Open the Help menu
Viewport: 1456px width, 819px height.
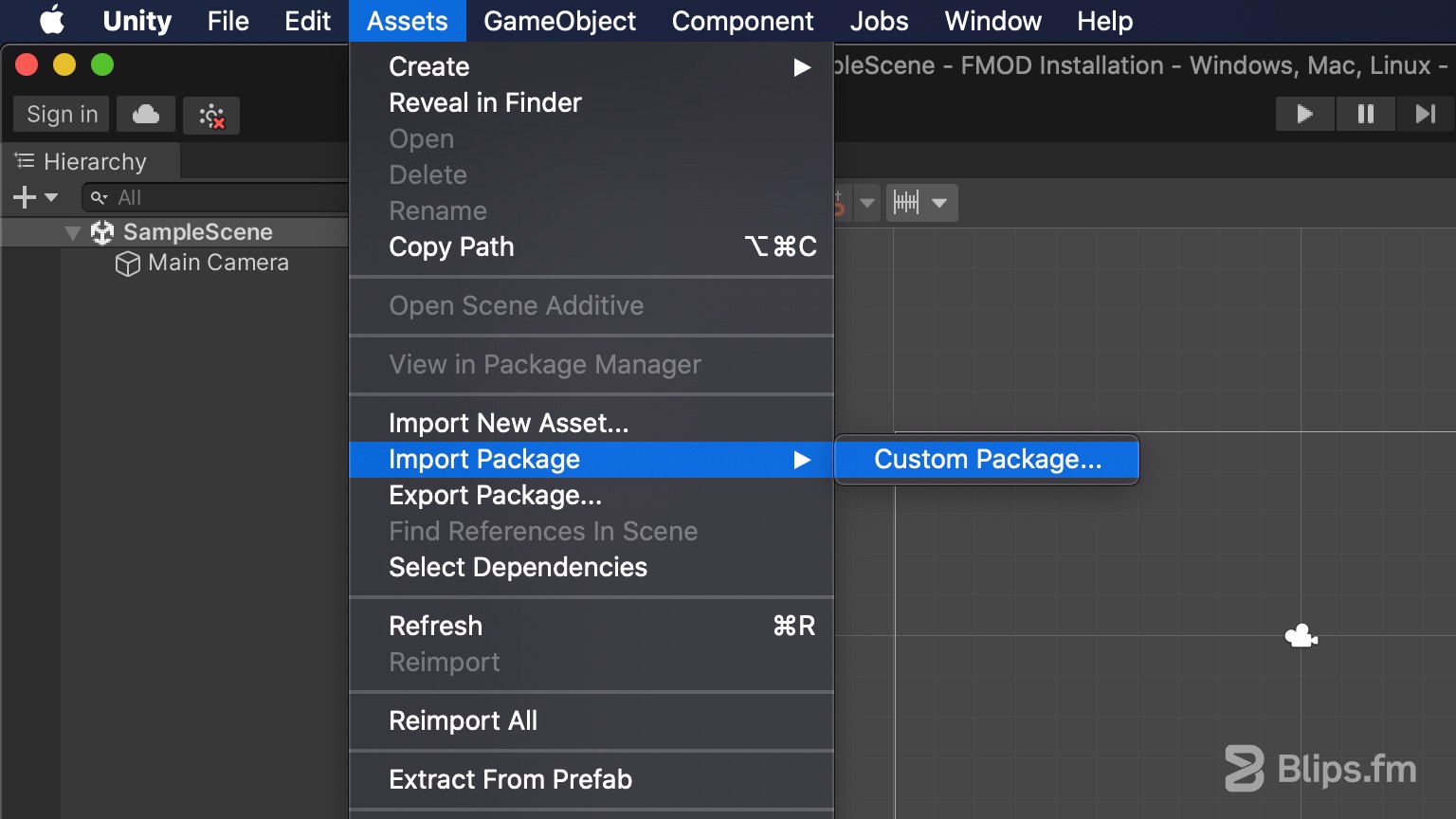click(1104, 21)
